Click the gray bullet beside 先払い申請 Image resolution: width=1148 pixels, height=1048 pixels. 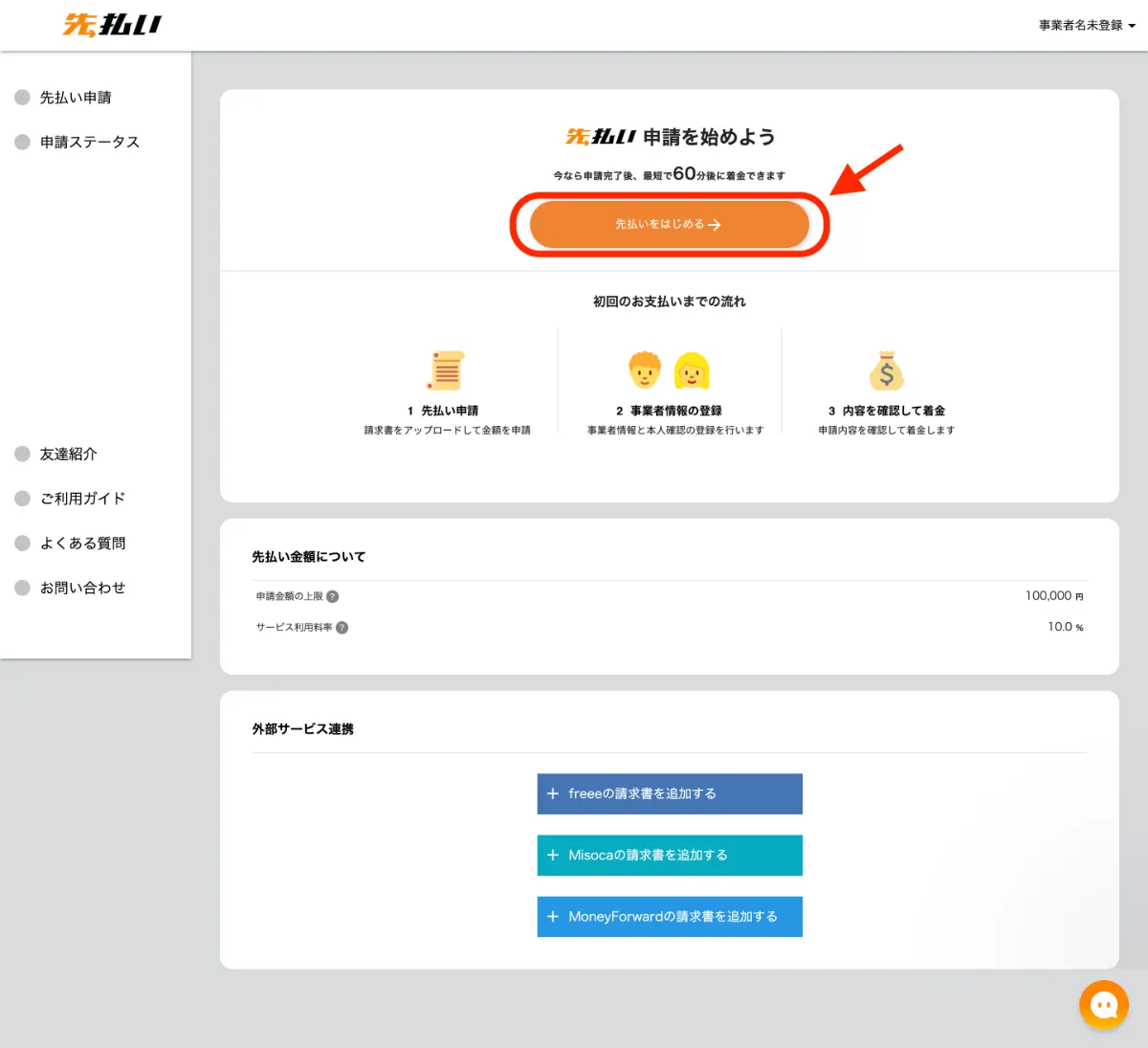pyautogui.click(x=22, y=98)
